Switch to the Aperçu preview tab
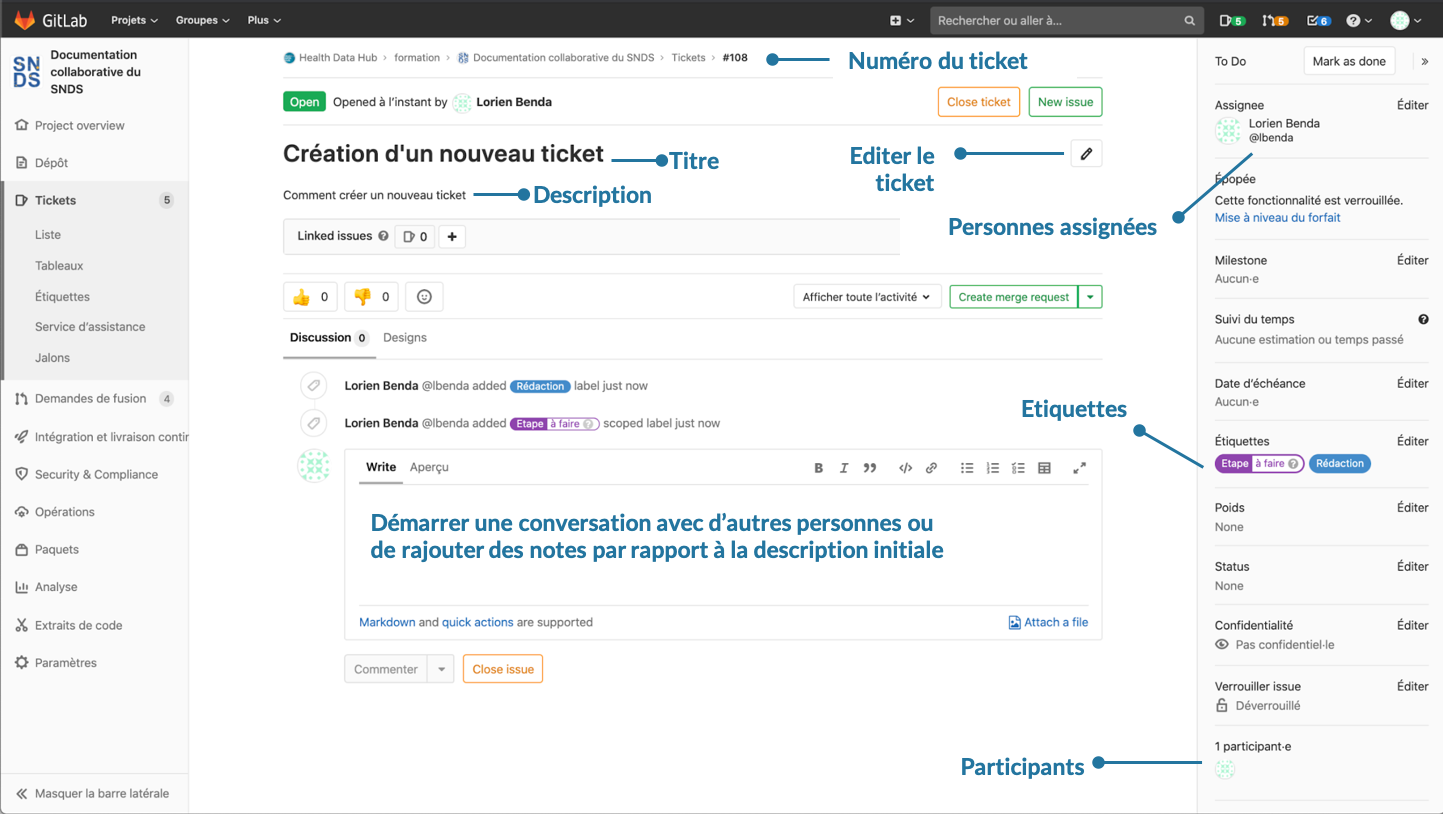The height and width of the screenshot is (814, 1443). coord(429,467)
